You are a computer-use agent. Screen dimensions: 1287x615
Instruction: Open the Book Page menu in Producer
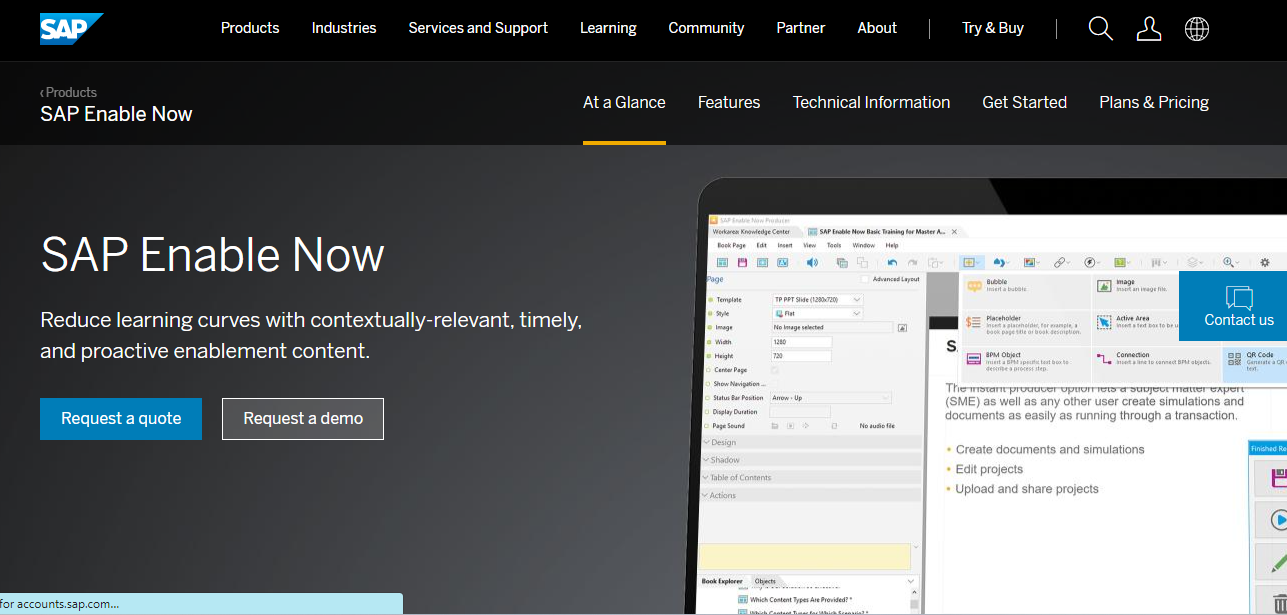731,245
